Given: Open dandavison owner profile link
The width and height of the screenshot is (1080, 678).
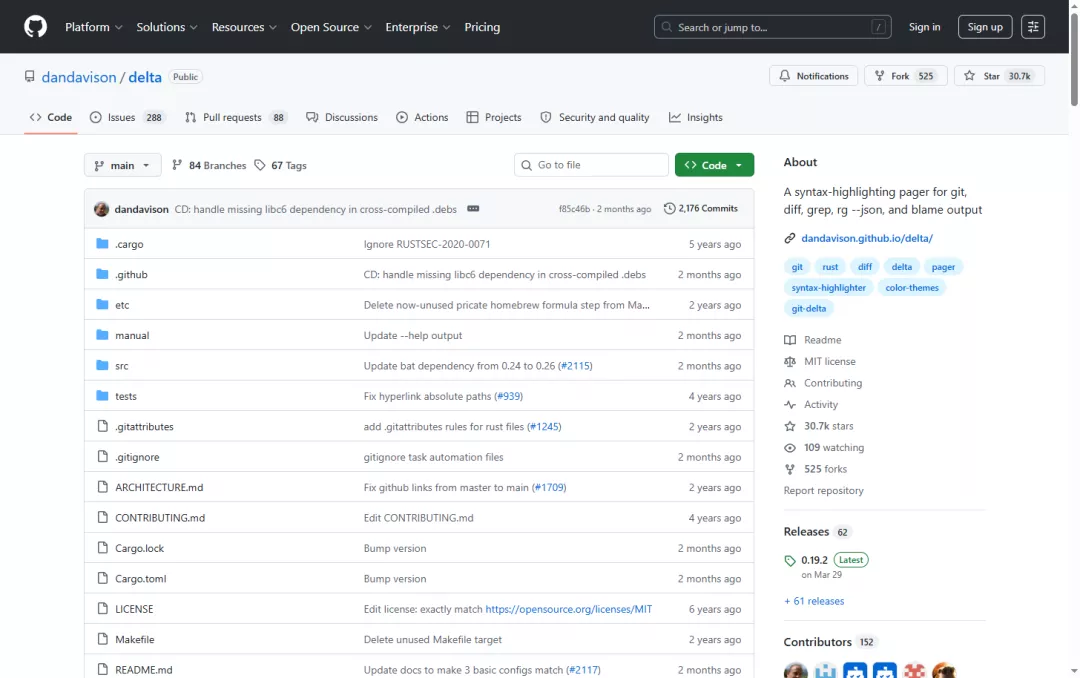Looking at the screenshot, I should 79,77.
